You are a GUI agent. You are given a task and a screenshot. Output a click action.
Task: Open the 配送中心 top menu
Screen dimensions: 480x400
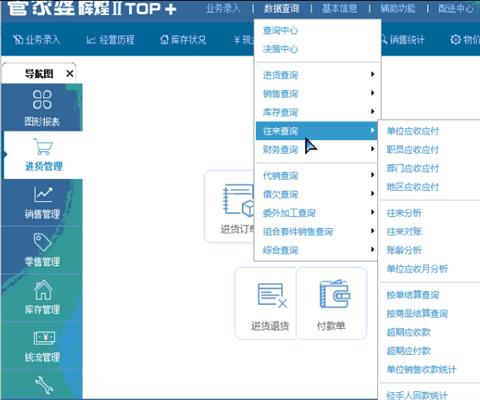(x=456, y=8)
